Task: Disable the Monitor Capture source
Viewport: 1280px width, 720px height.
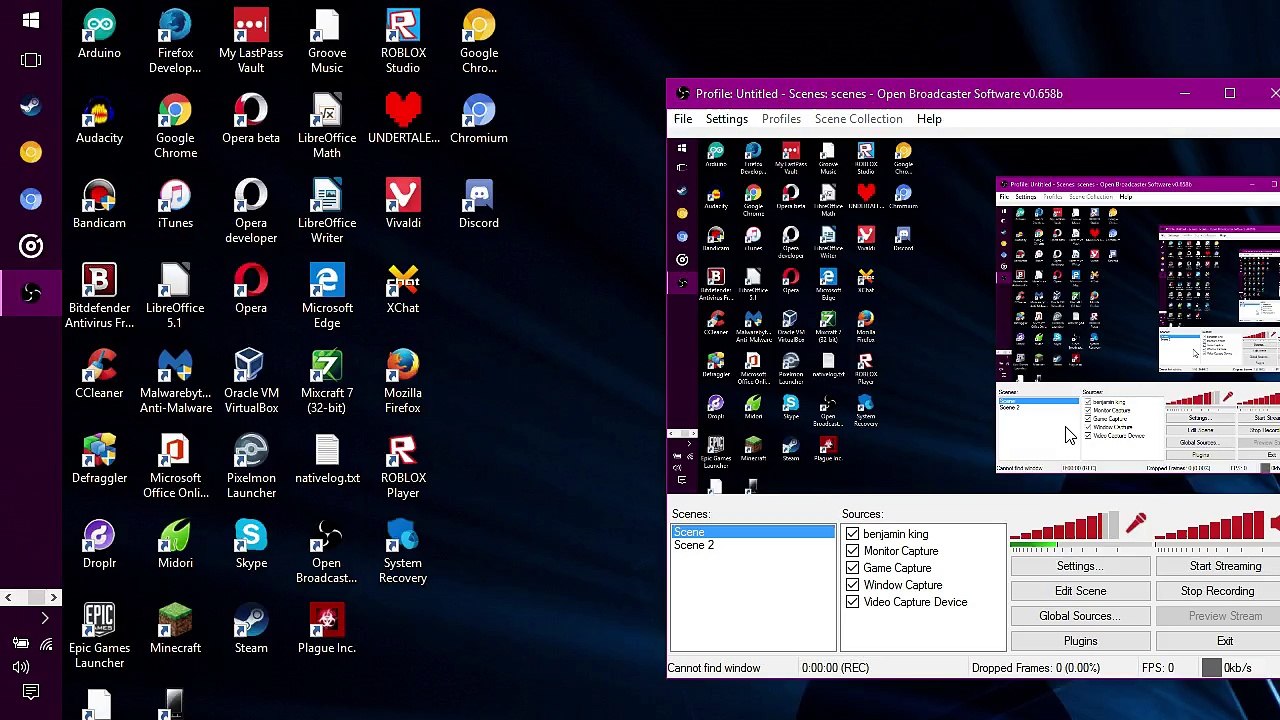Action: 852,551
